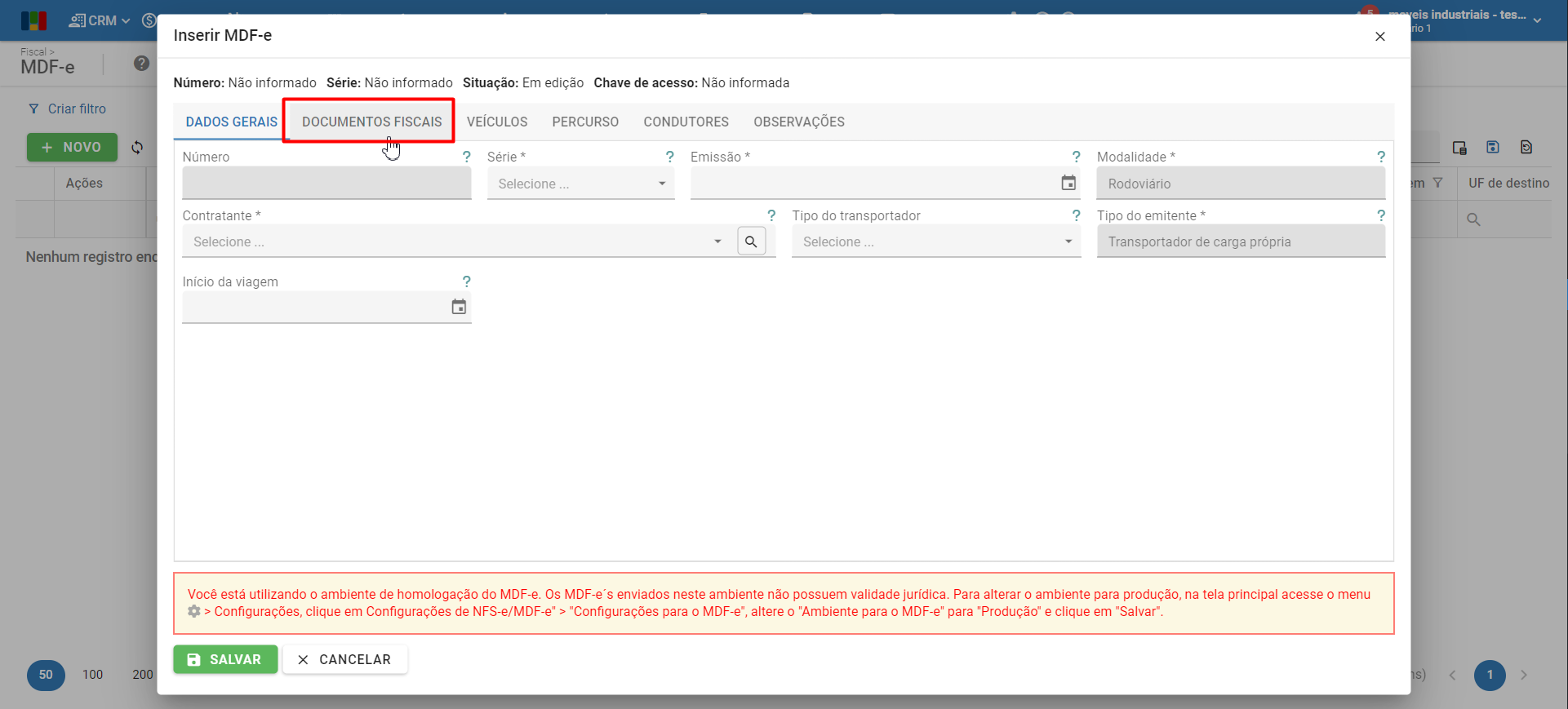Click the refresh icon beside Novo

point(137,148)
